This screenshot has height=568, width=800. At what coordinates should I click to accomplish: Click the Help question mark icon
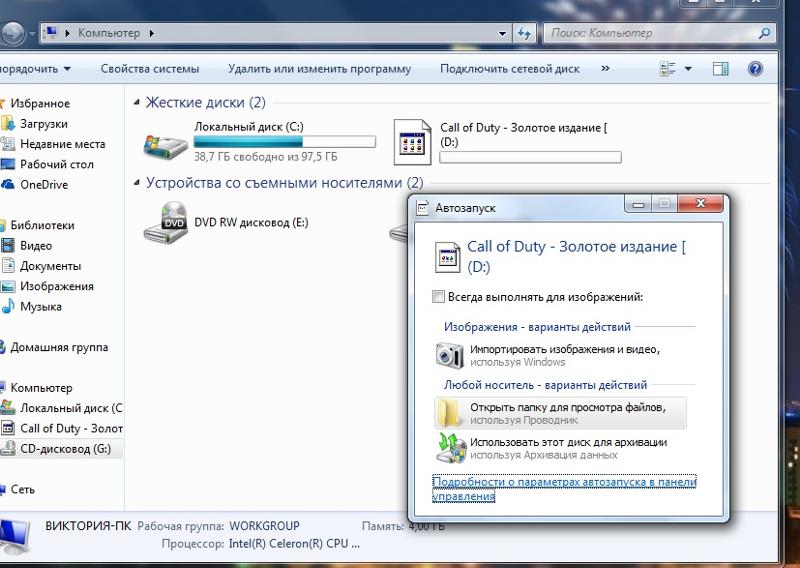[x=755, y=68]
